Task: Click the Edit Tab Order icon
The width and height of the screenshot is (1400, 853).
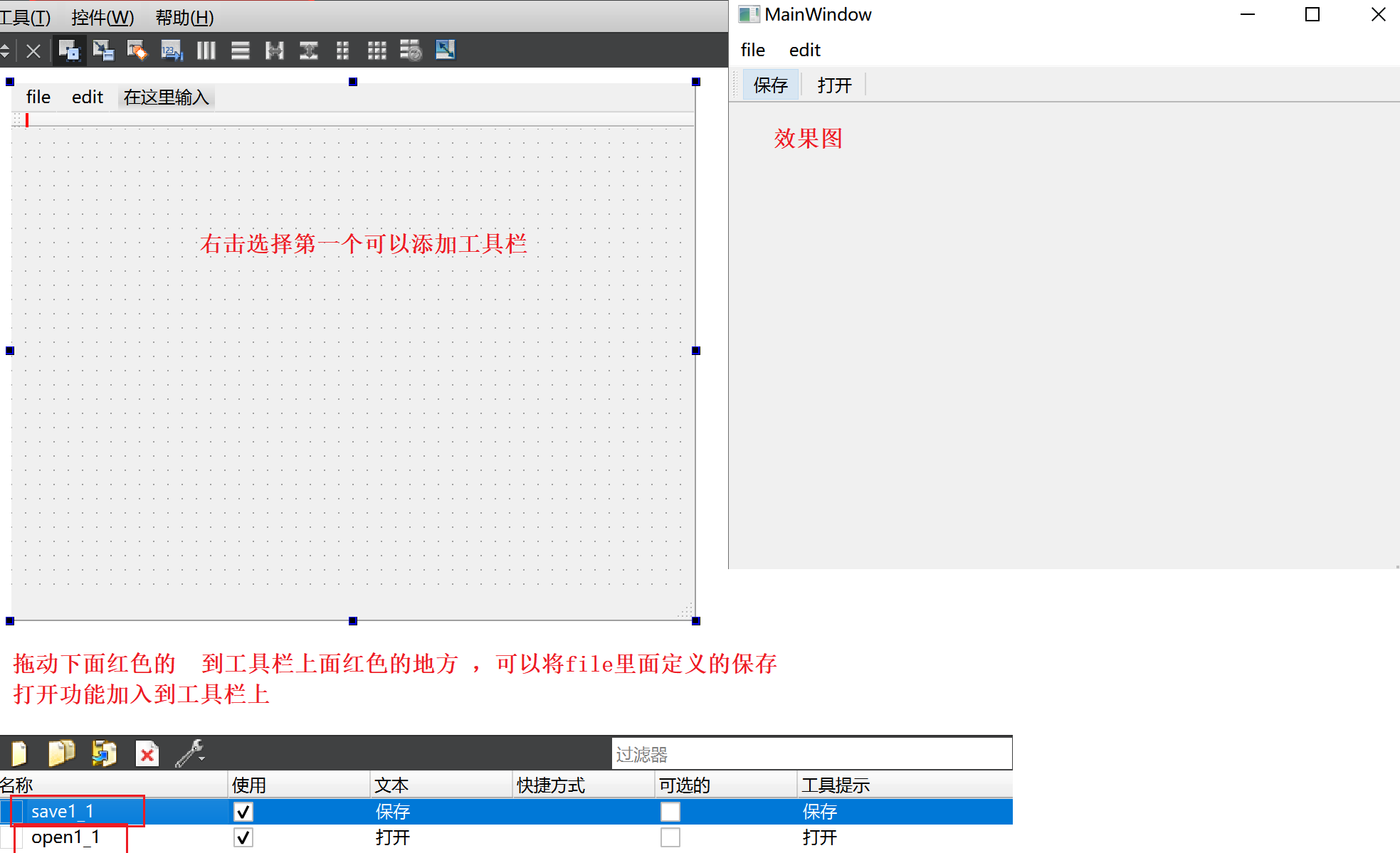Action: pyautogui.click(x=172, y=51)
